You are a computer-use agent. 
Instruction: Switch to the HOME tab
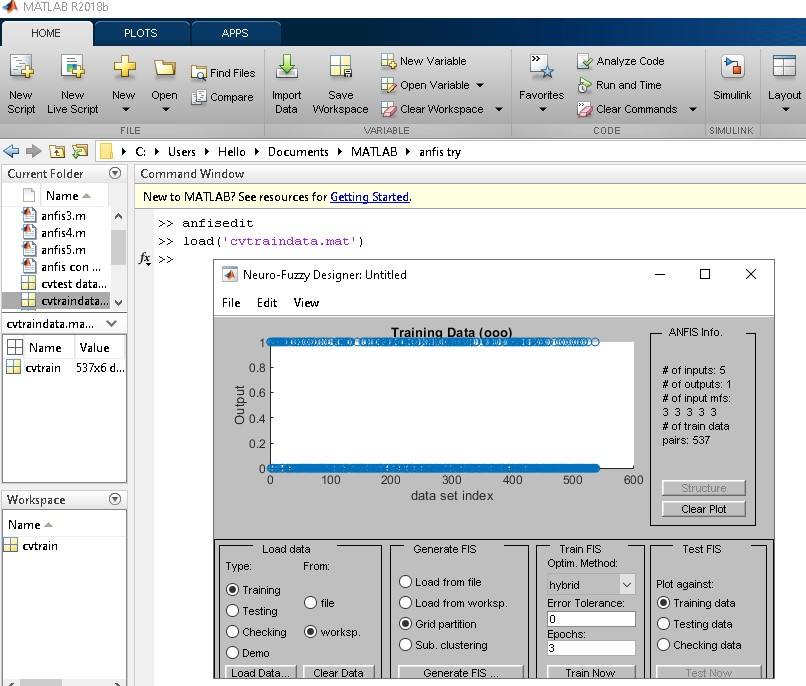coord(46,33)
